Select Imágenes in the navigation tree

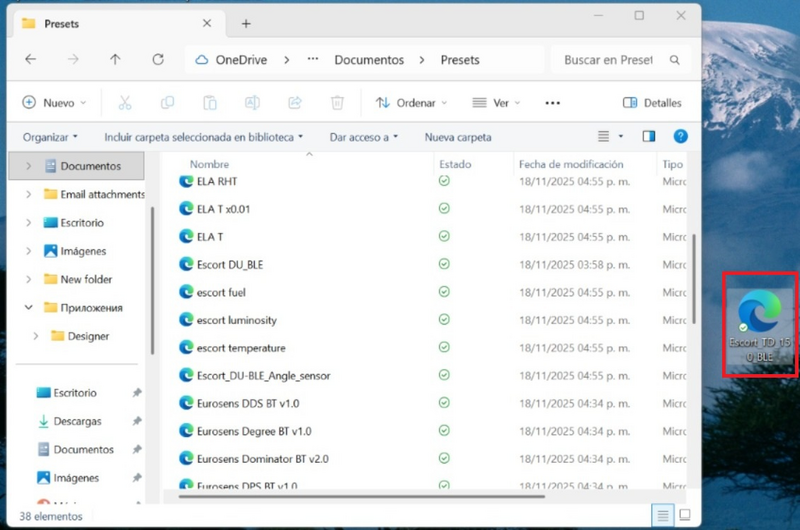click(x=83, y=251)
